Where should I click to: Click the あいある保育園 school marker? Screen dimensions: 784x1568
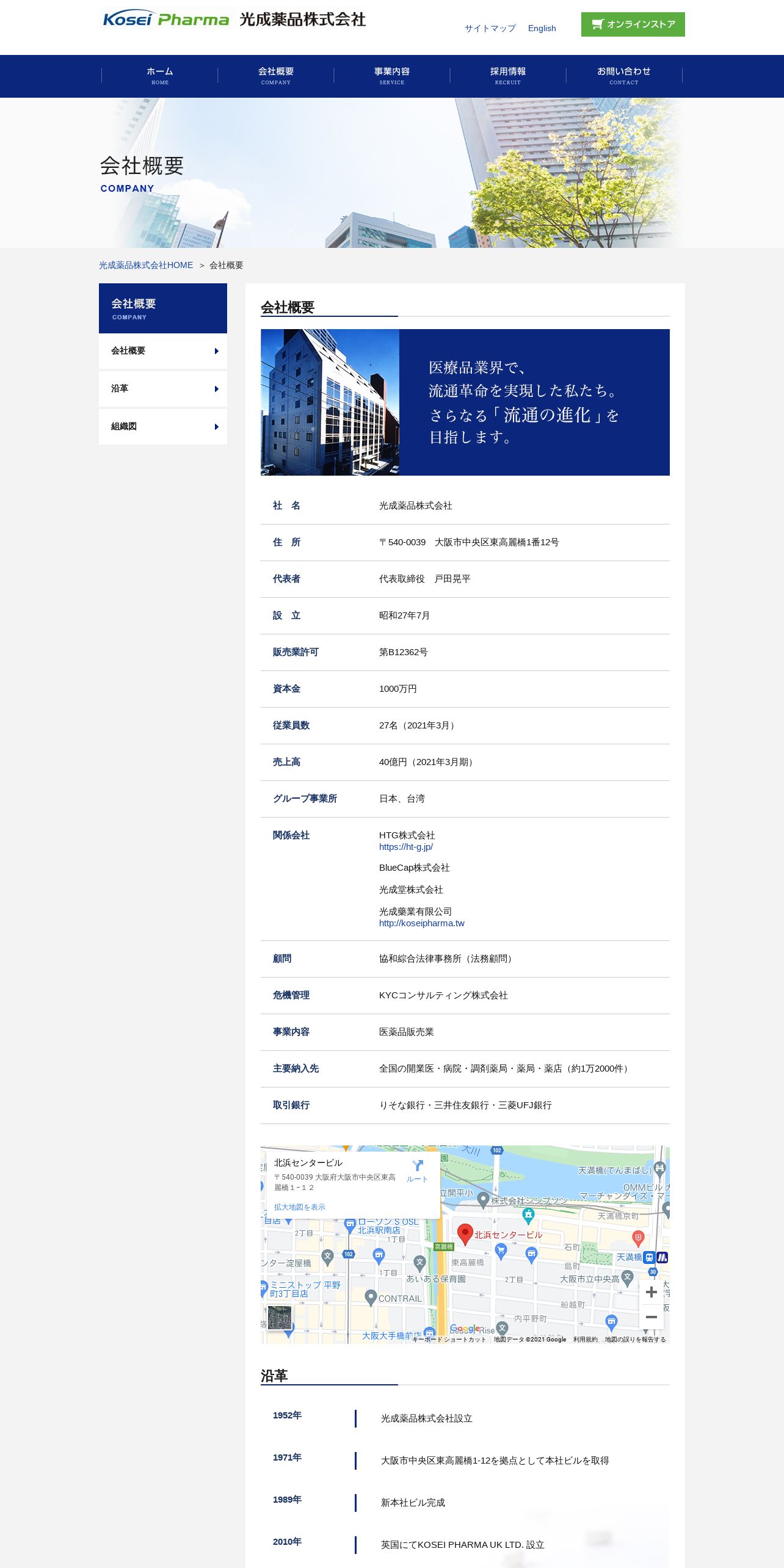point(419,1263)
